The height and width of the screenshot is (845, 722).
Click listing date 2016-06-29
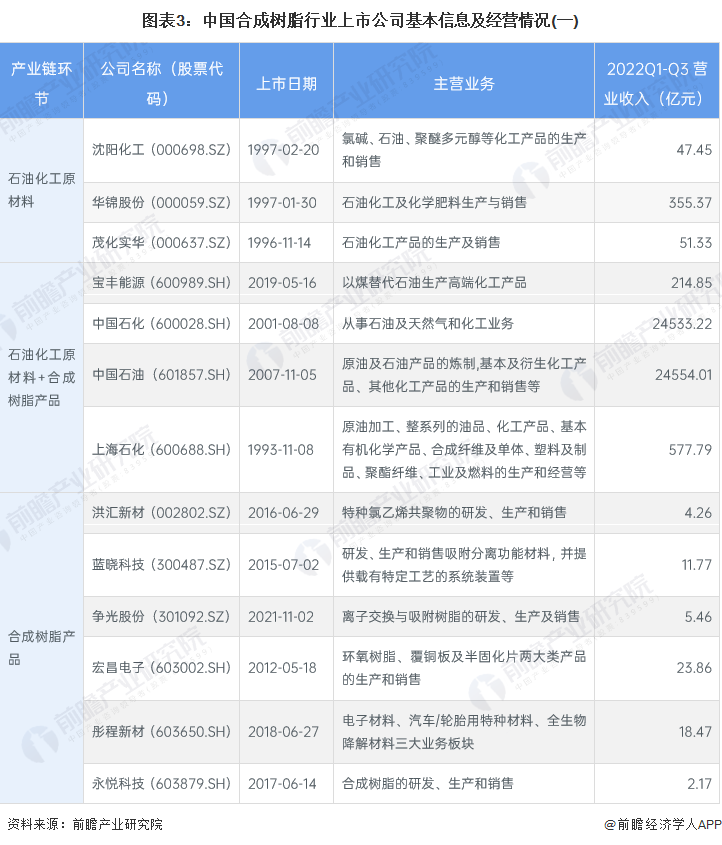pos(283,512)
